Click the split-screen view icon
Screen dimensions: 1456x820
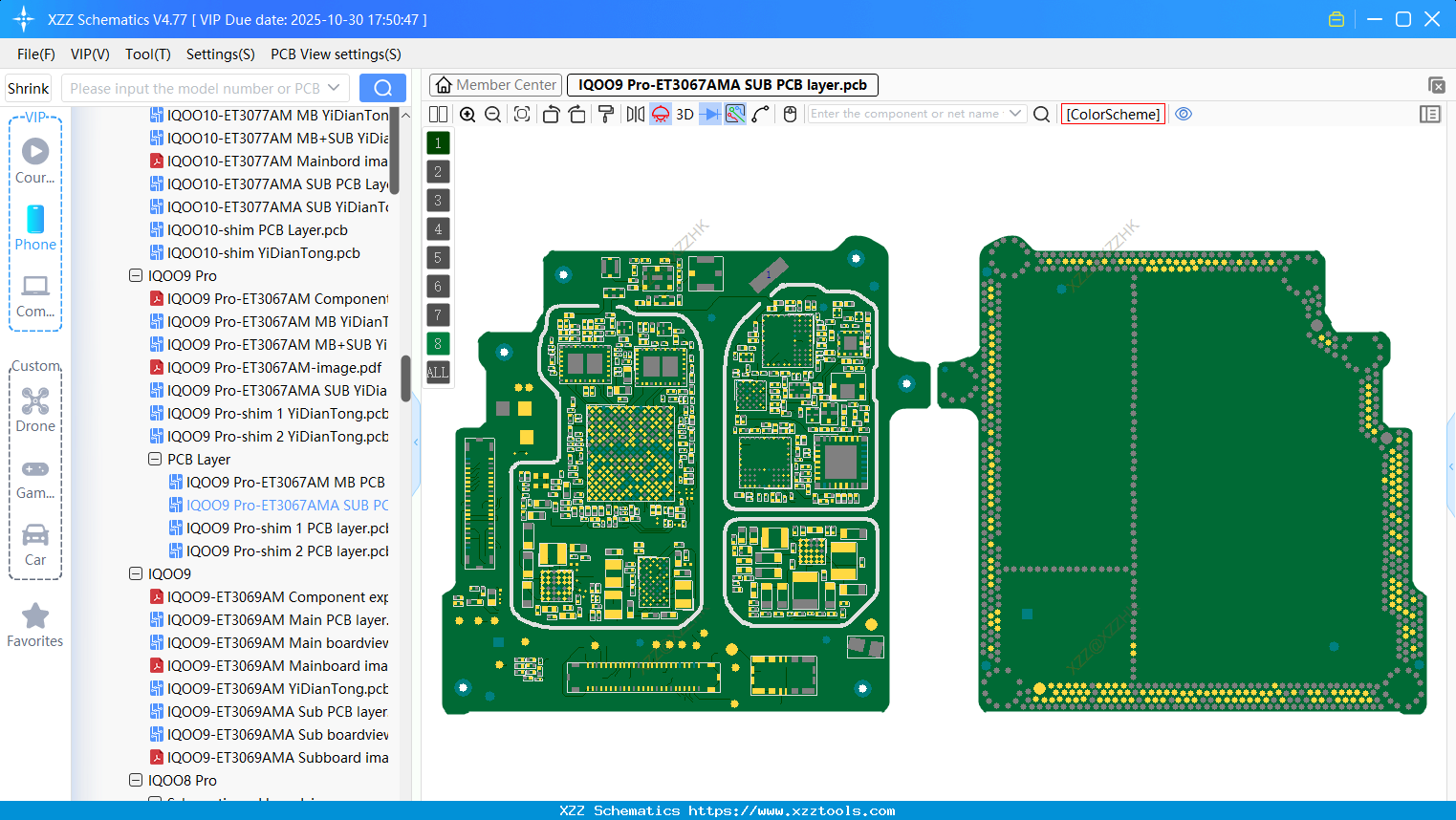(x=438, y=114)
